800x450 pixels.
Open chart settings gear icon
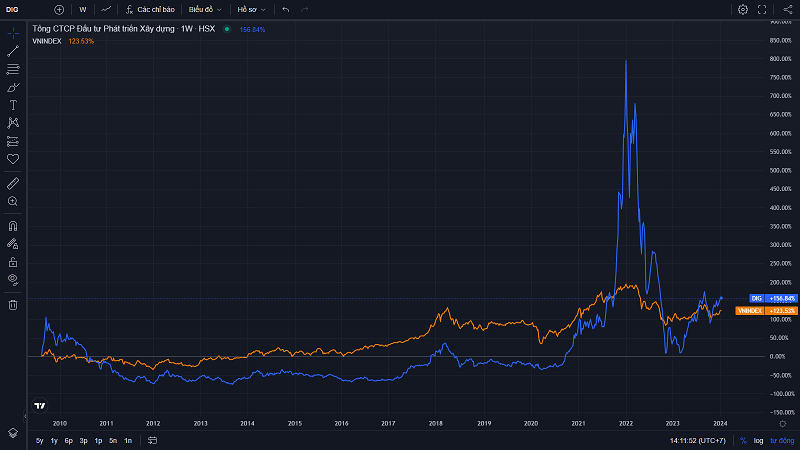[743, 9]
